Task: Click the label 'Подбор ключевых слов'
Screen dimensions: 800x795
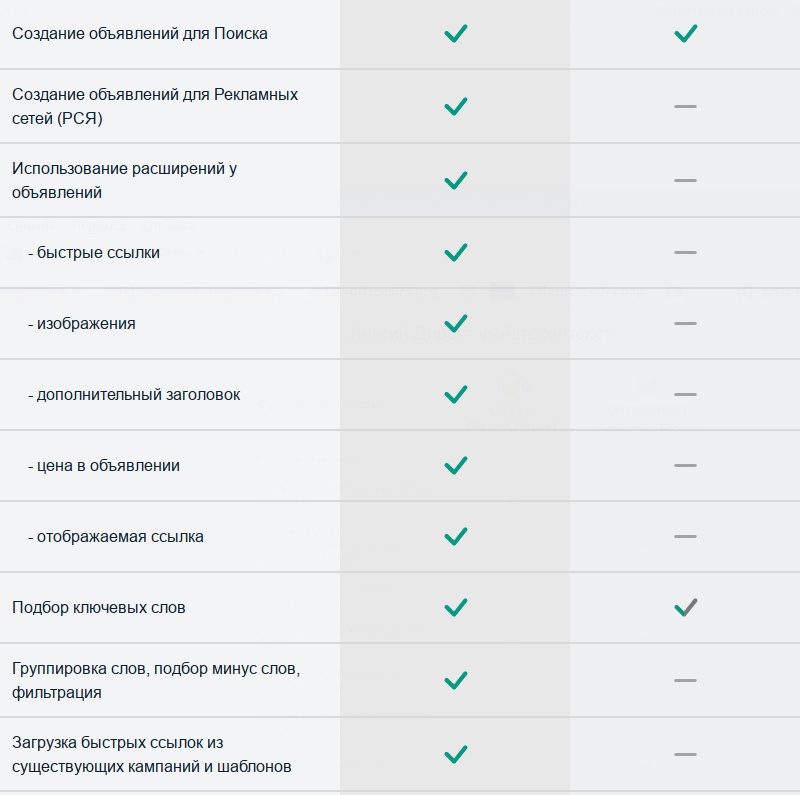Action: tap(98, 608)
